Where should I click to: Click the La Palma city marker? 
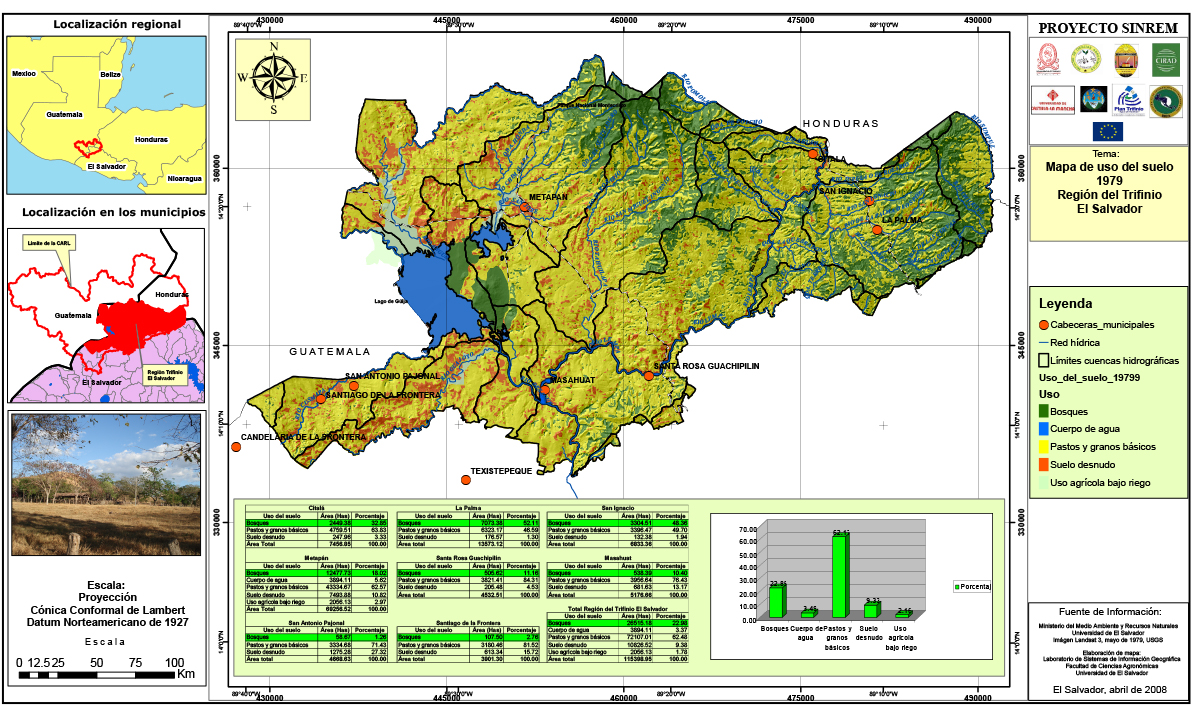(x=877, y=230)
